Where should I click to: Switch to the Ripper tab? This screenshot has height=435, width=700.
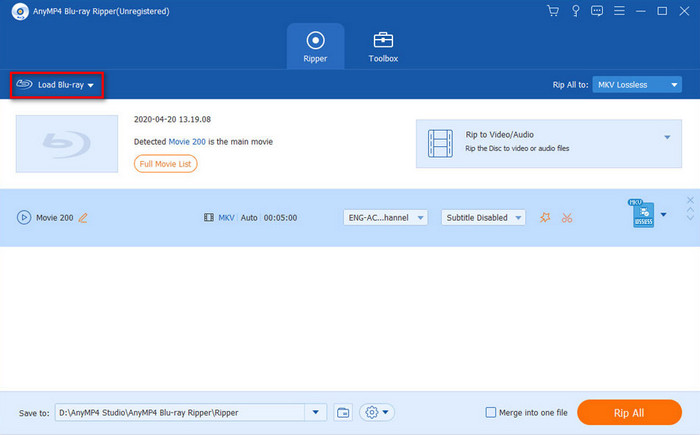click(x=315, y=46)
